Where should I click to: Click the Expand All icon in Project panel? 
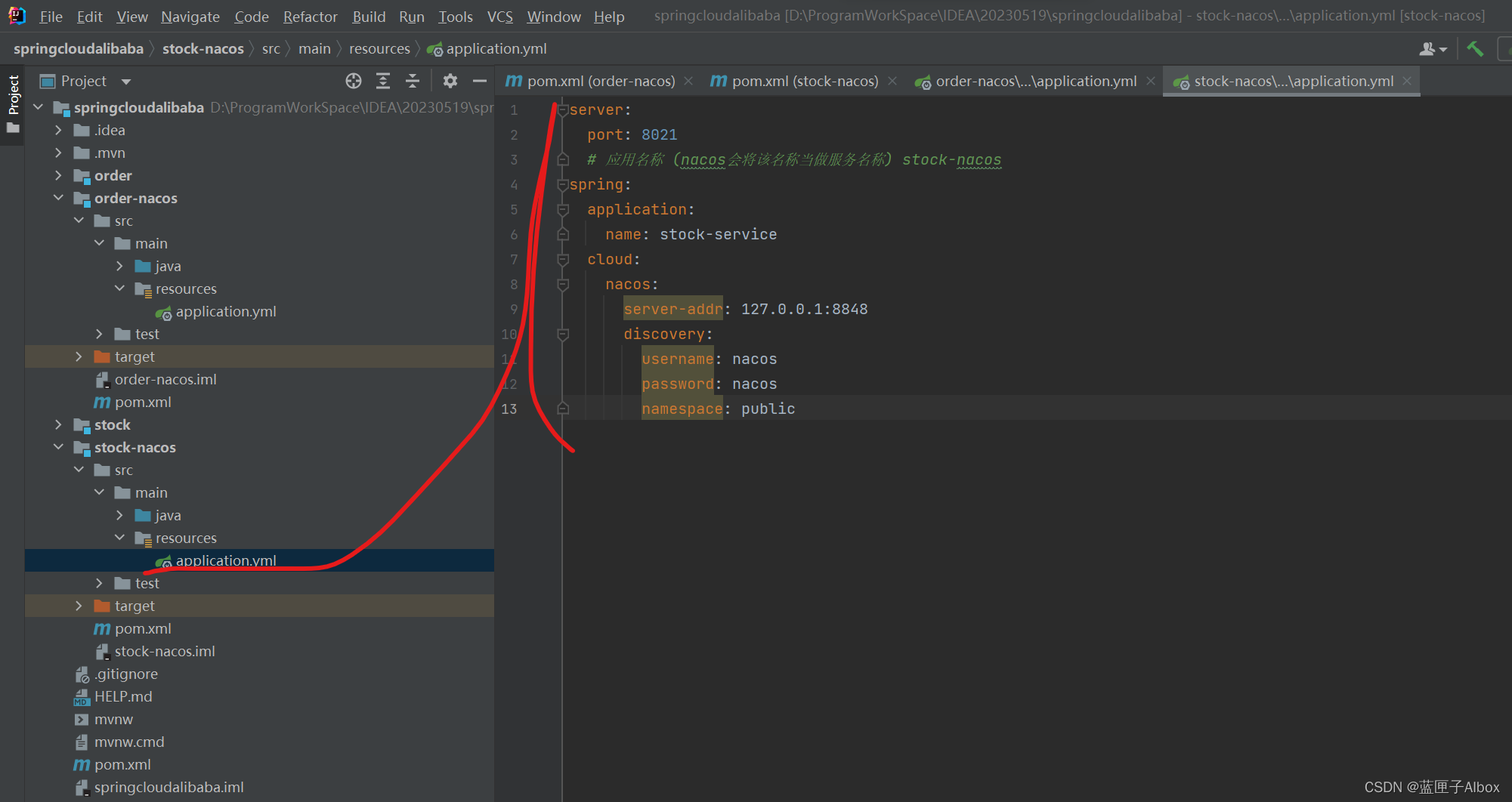point(383,81)
